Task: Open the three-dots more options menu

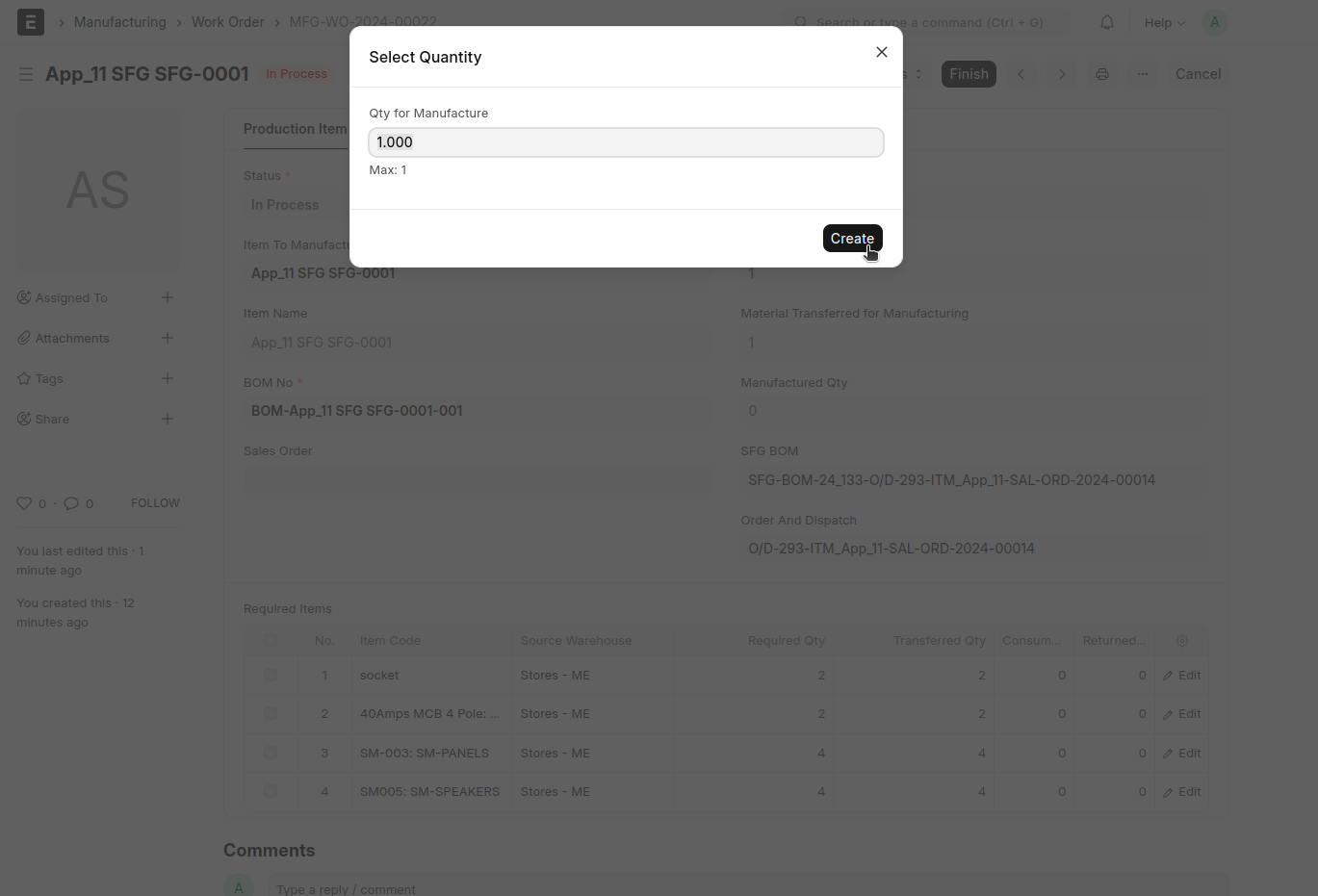Action: (x=1142, y=74)
